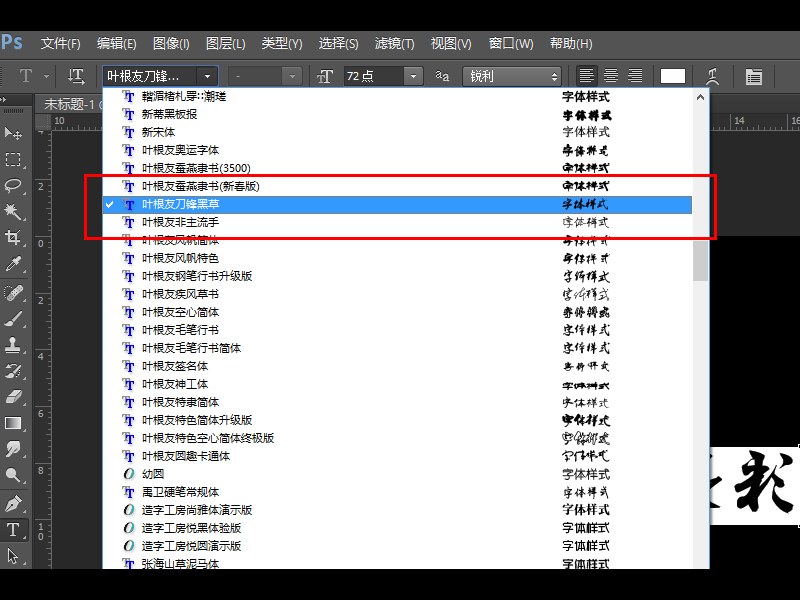The width and height of the screenshot is (800, 600).
Task: Click the font name field 叶根友刀锋
Action: 150,77
